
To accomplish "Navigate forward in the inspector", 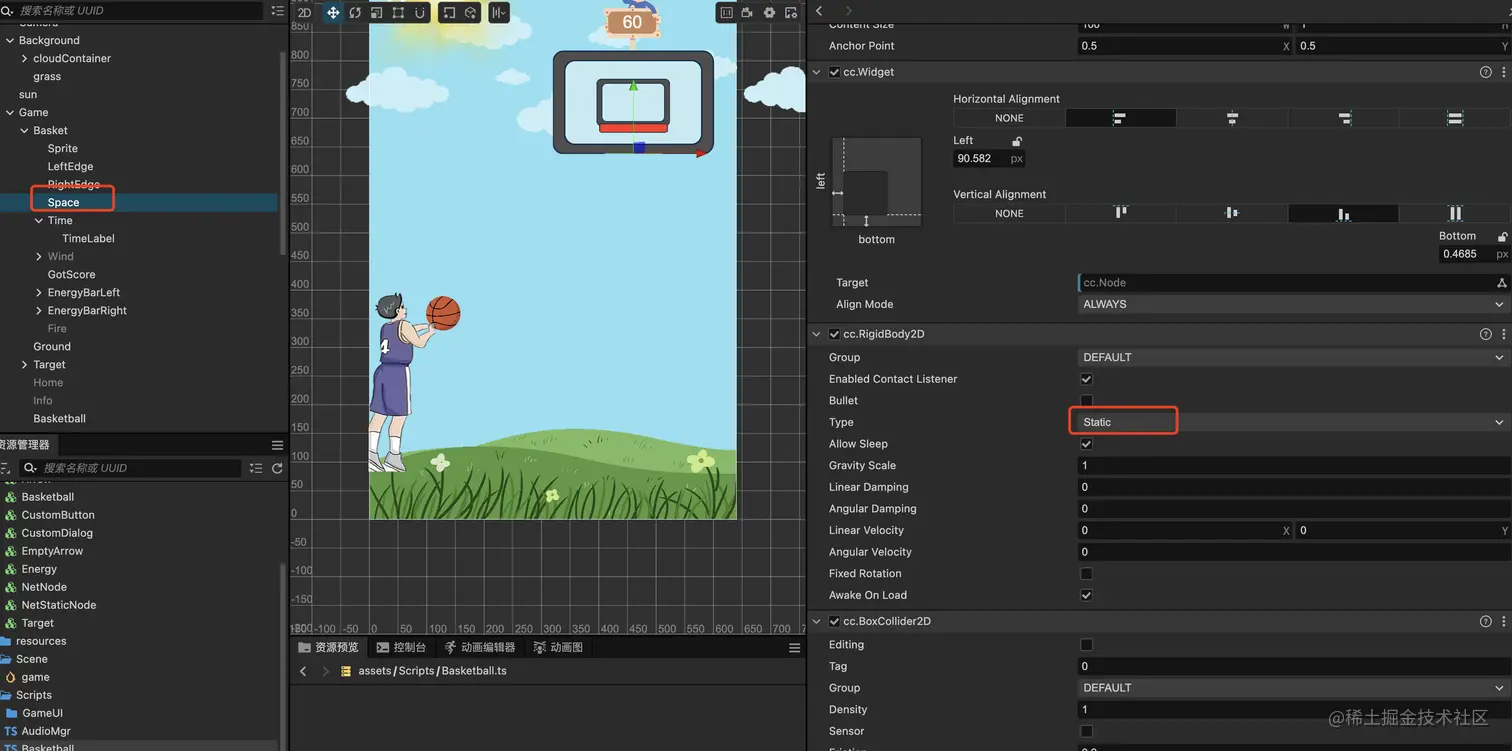I will tap(848, 10).
